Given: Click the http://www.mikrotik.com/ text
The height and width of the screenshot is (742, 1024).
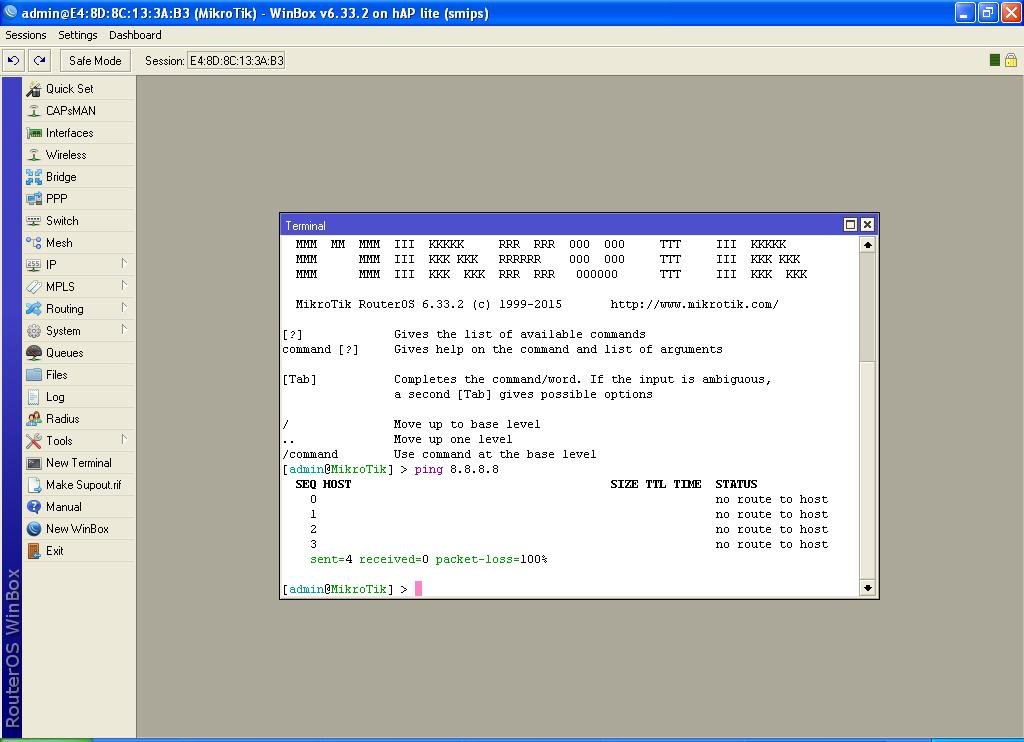Looking at the screenshot, I should click(x=694, y=304).
